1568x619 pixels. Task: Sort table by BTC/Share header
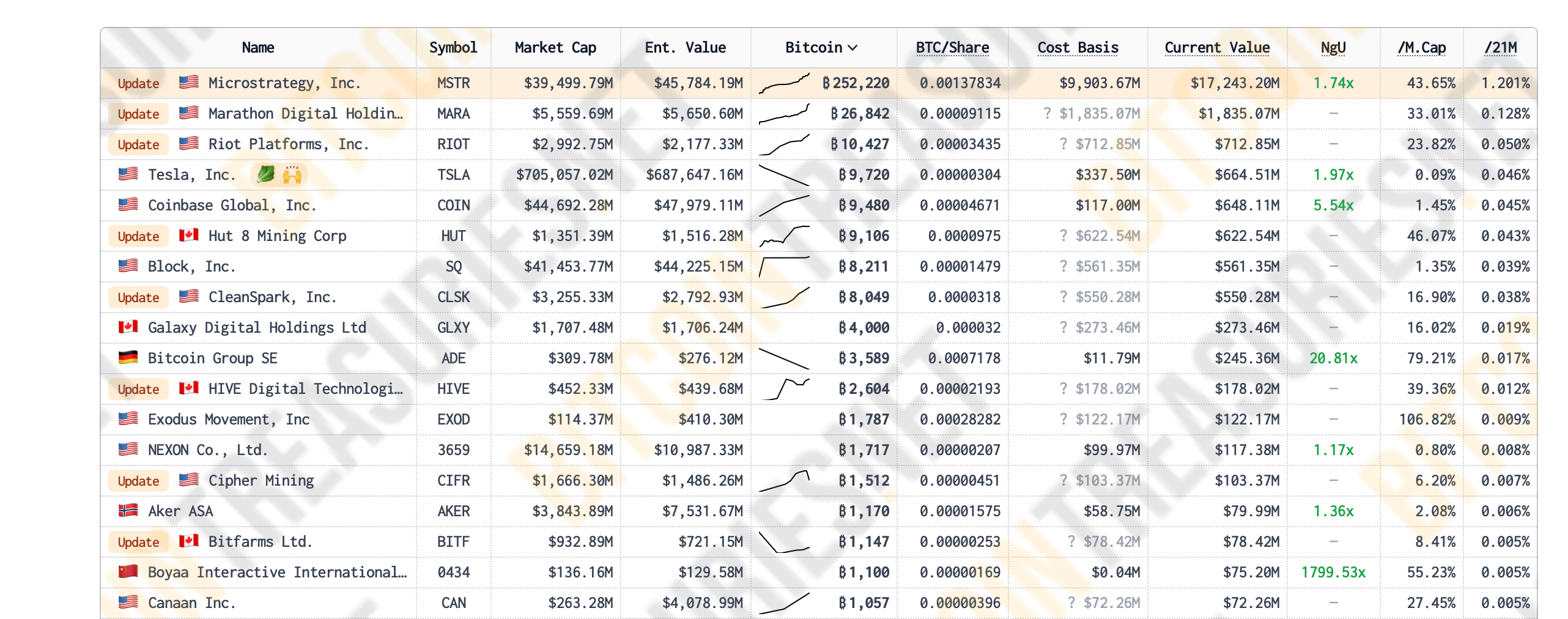[x=952, y=48]
